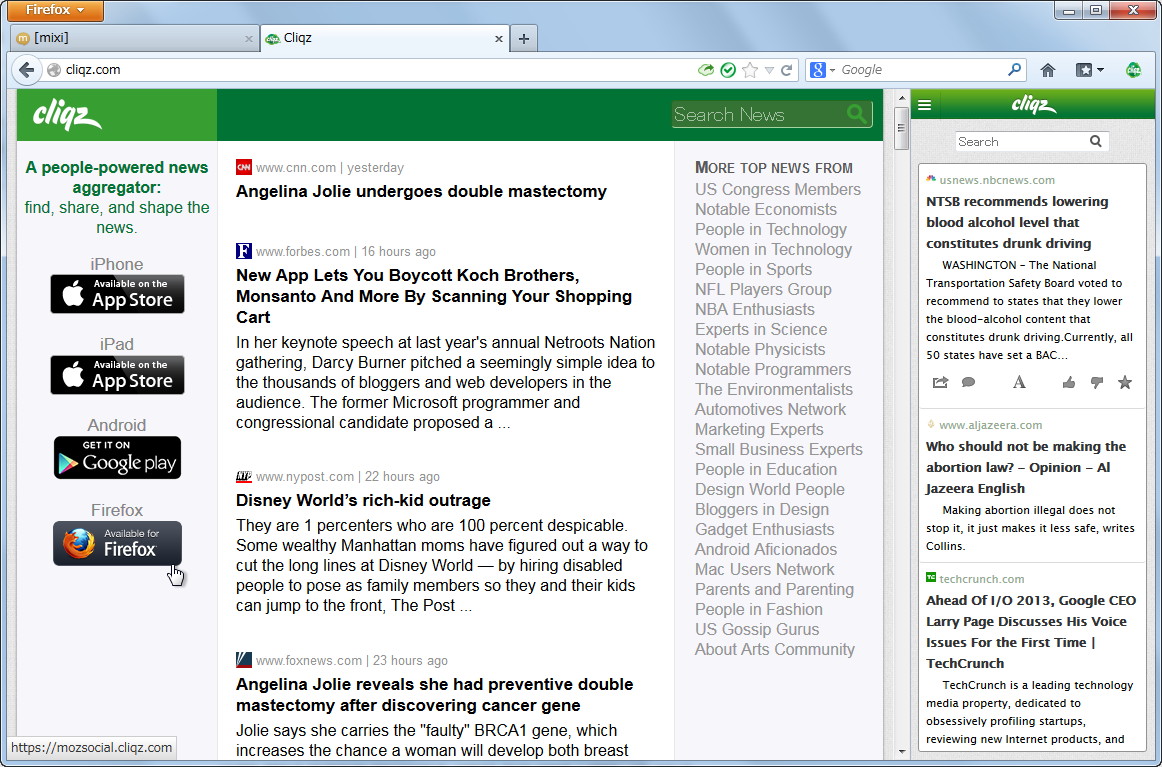Image resolution: width=1162 pixels, height=767 pixels.
Task: Open US Congress Members news group
Action: click(777, 190)
